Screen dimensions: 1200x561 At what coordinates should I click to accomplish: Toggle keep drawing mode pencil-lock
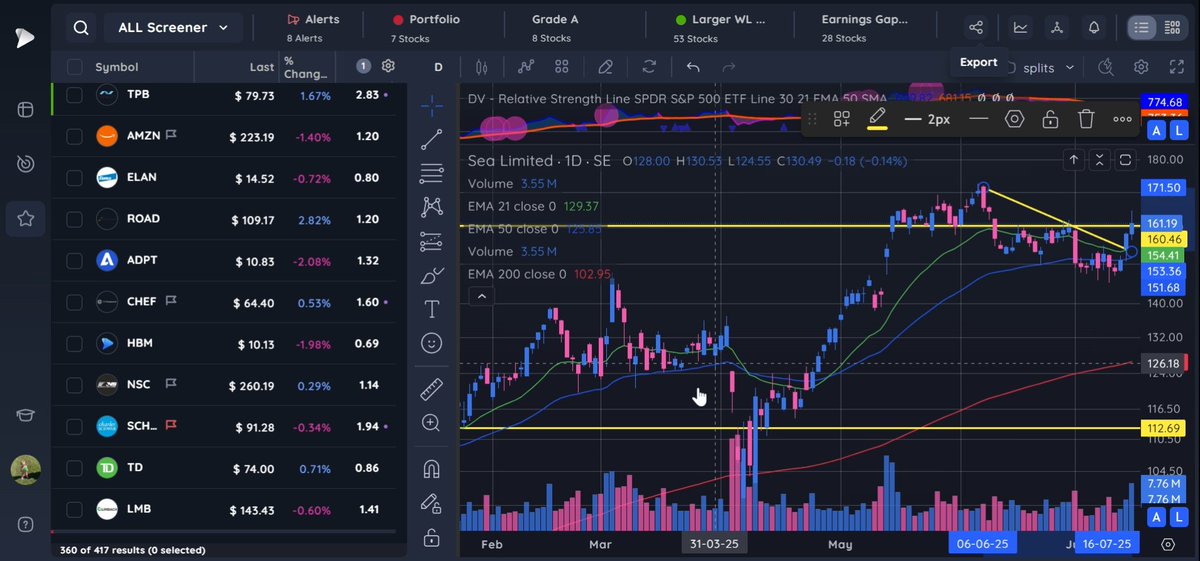point(432,503)
